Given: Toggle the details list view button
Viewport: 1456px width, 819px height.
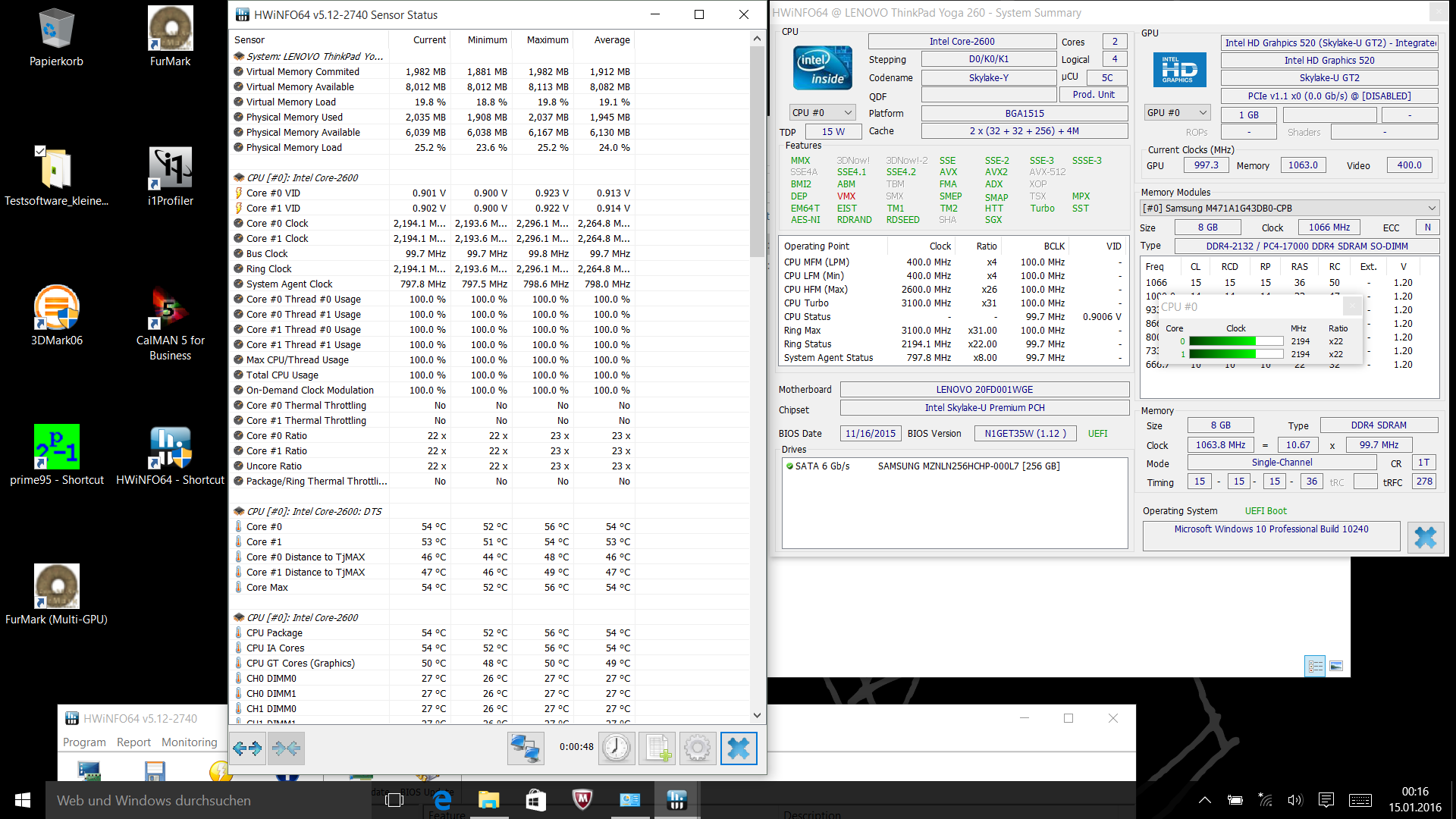Looking at the screenshot, I should point(1315,666).
